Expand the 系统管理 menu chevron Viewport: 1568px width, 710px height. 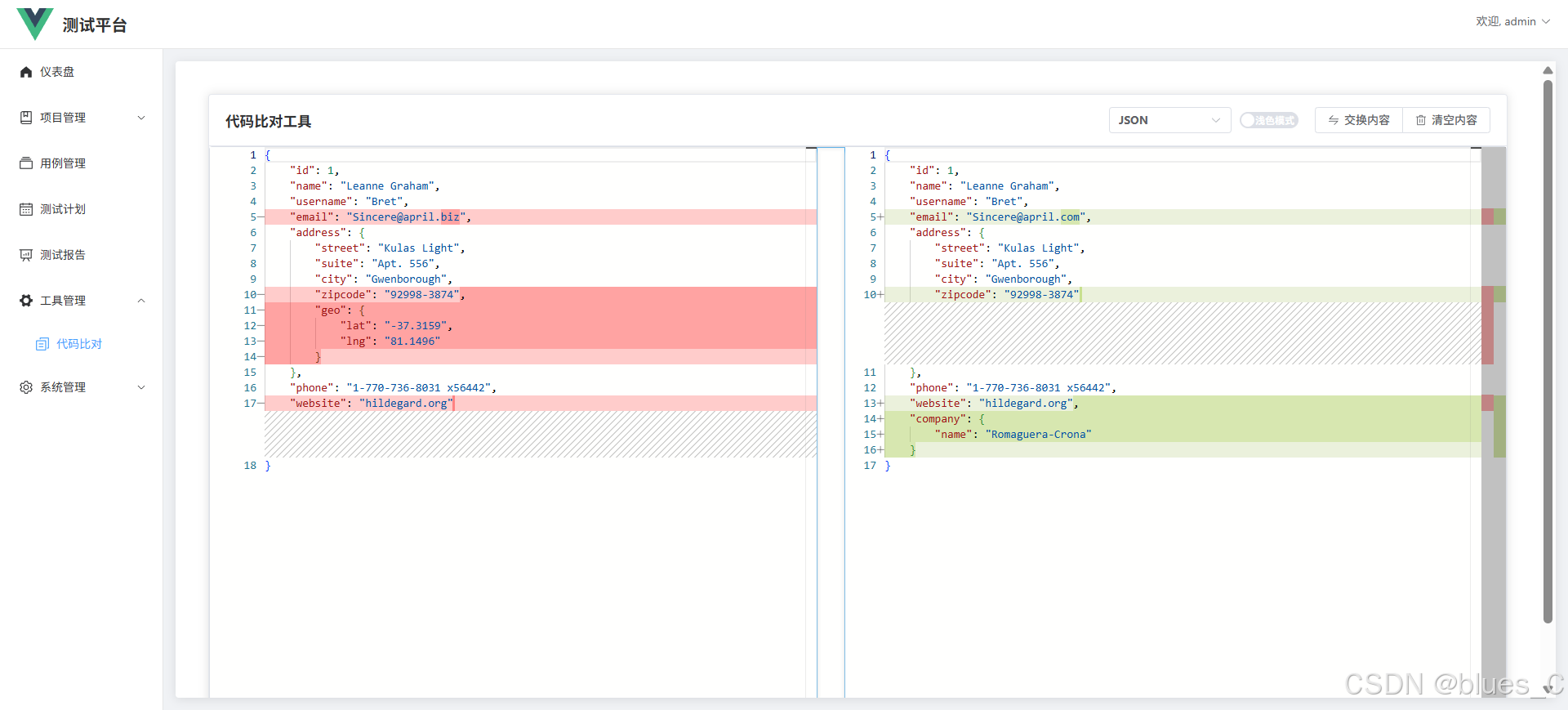(141, 387)
